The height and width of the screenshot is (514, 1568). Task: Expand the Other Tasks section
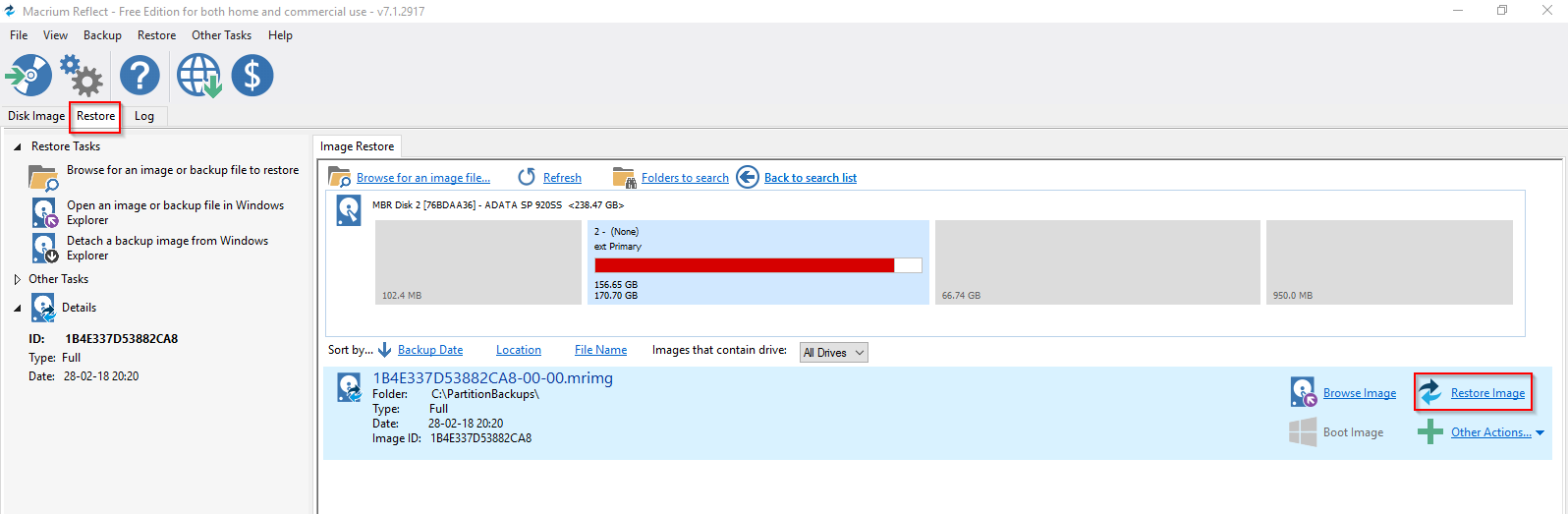tap(18, 279)
